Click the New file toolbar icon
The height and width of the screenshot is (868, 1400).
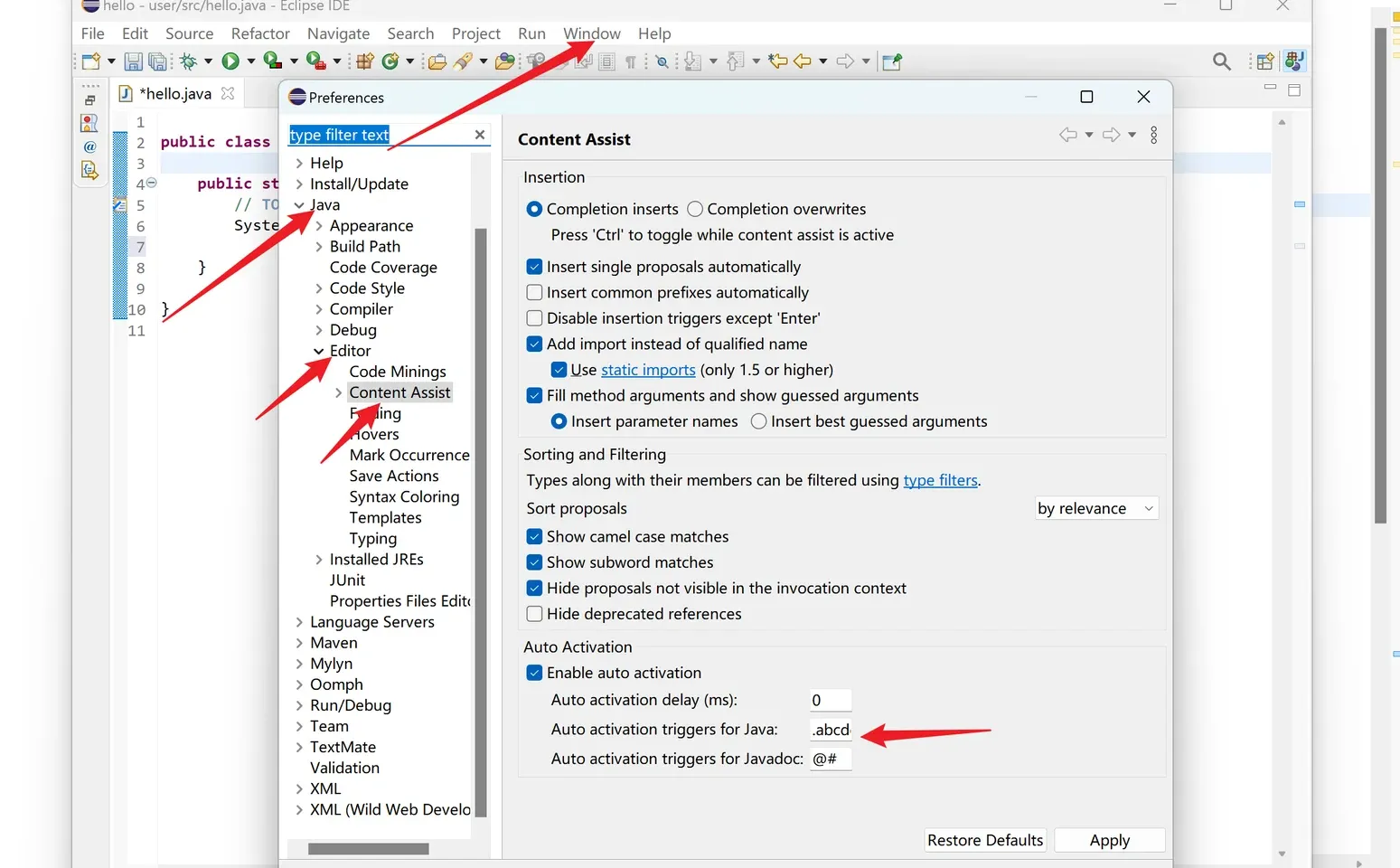click(x=90, y=61)
